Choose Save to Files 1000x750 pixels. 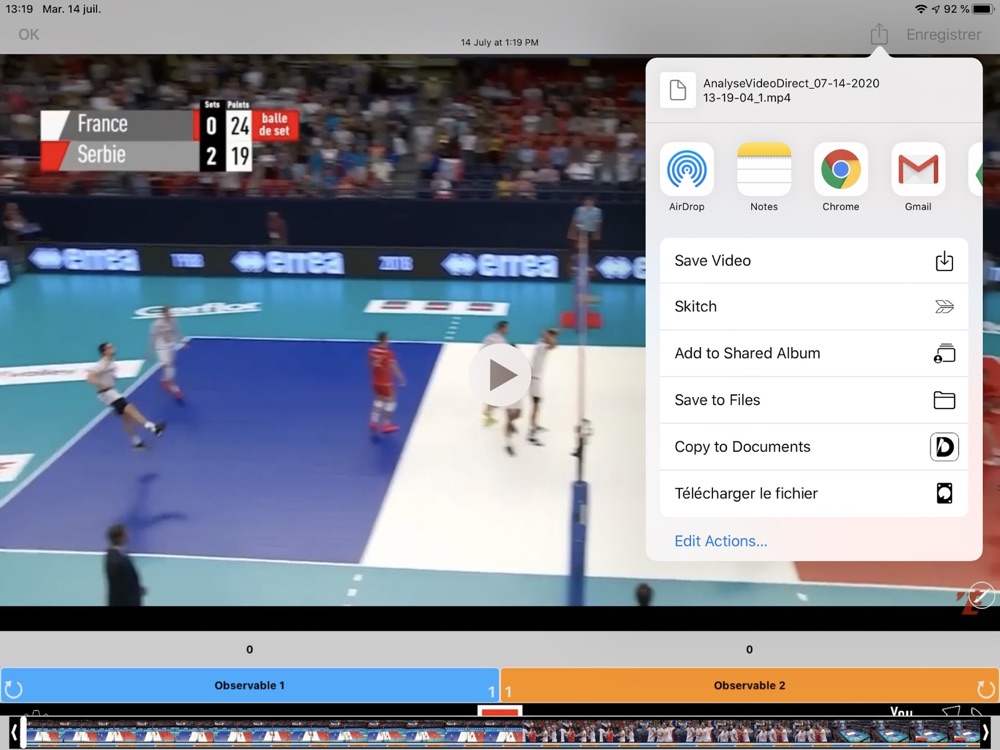[814, 400]
